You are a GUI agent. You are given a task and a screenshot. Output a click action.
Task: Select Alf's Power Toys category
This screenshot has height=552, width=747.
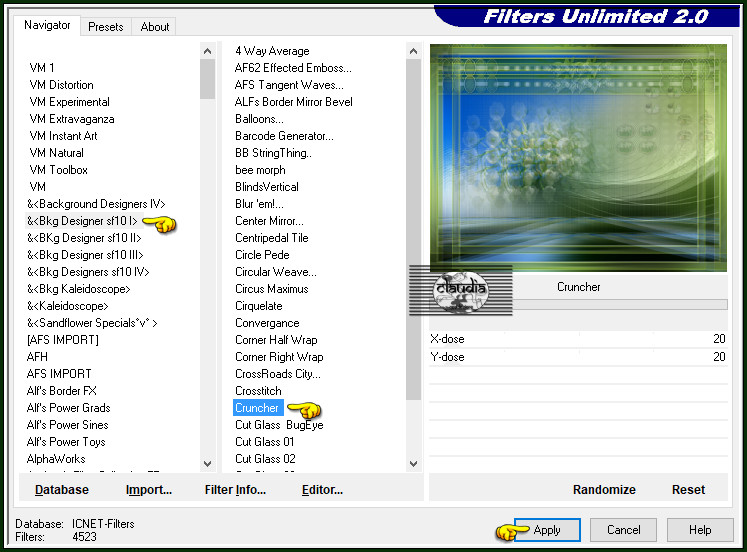(x=66, y=442)
